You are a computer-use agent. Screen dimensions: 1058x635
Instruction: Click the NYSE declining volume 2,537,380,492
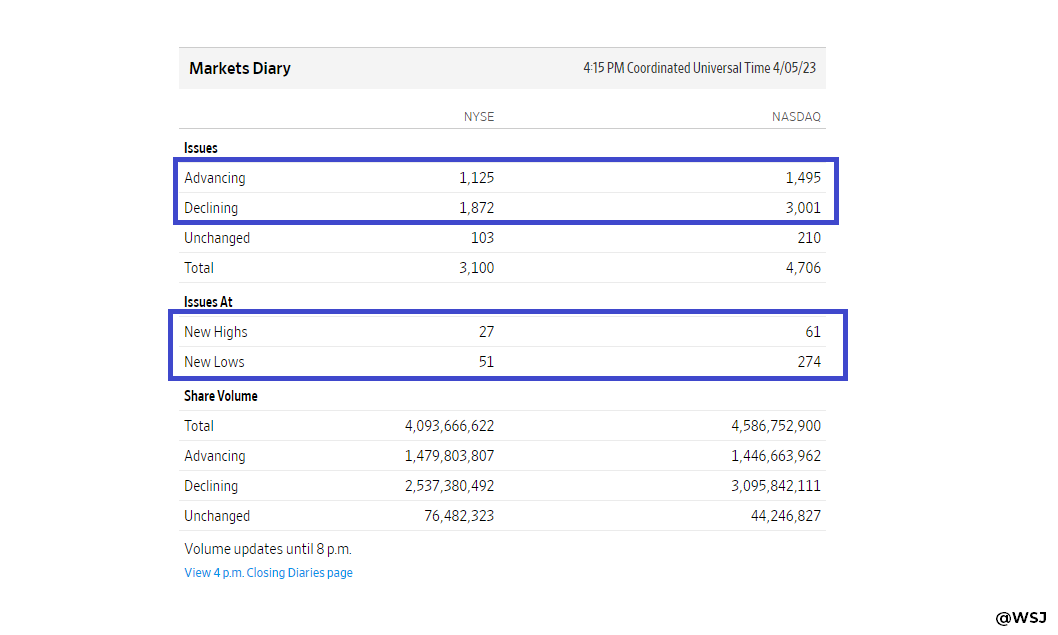449,486
